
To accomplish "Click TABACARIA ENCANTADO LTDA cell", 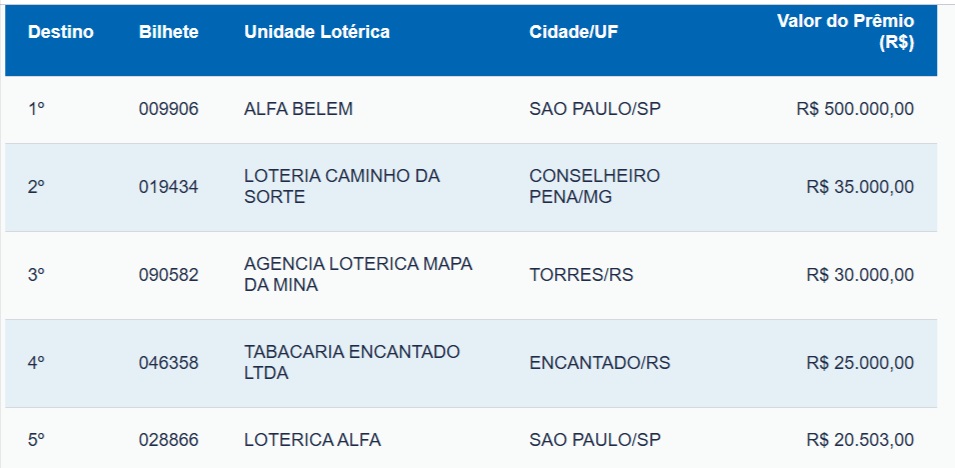I will 351,363.
